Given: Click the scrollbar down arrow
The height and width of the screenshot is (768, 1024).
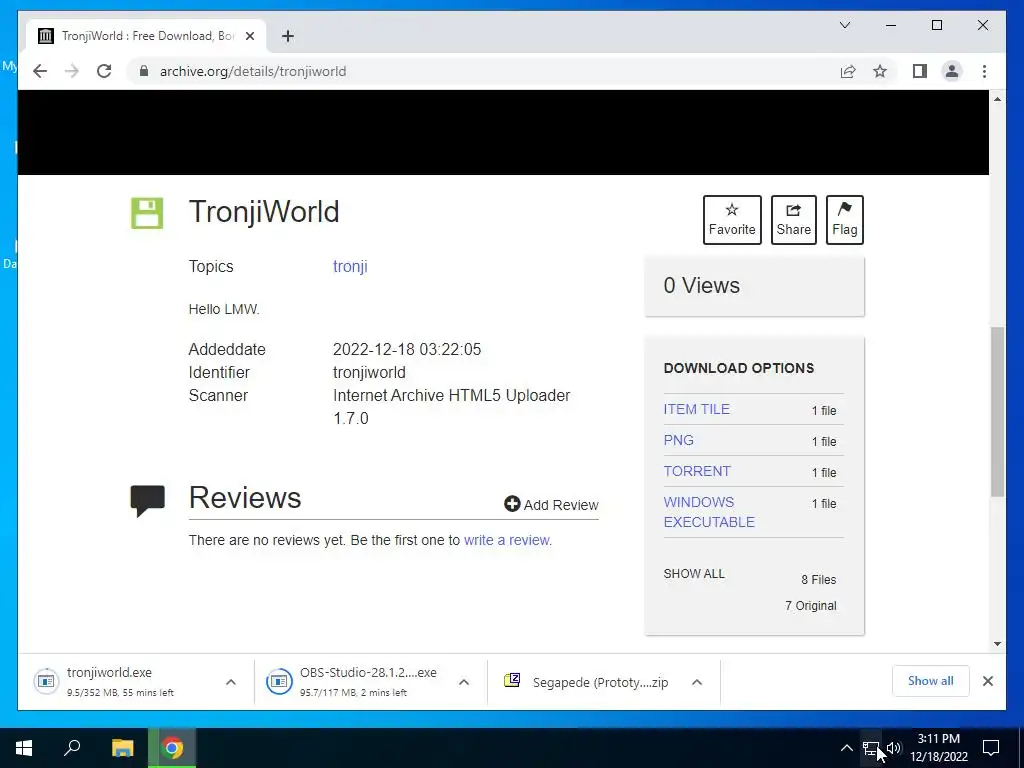Looking at the screenshot, I should click(x=997, y=644).
